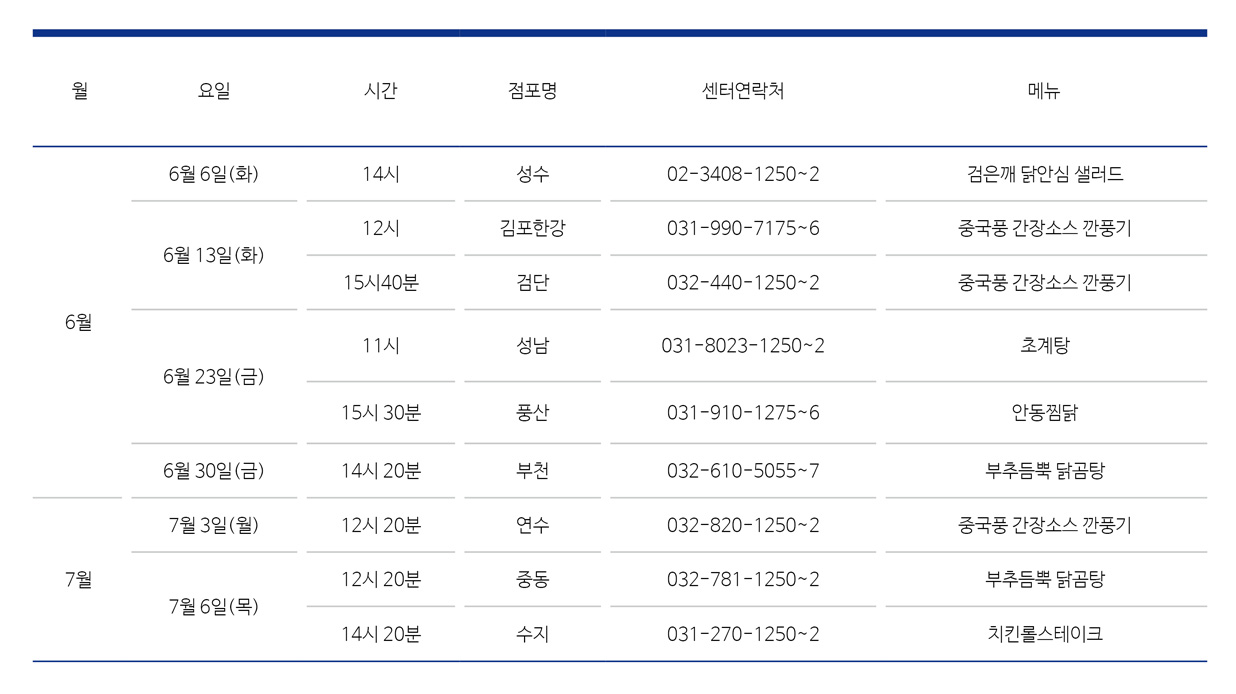This screenshot has height=694, width=1236.
Task: Select the 센터연락처 column header
Action: [743, 91]
